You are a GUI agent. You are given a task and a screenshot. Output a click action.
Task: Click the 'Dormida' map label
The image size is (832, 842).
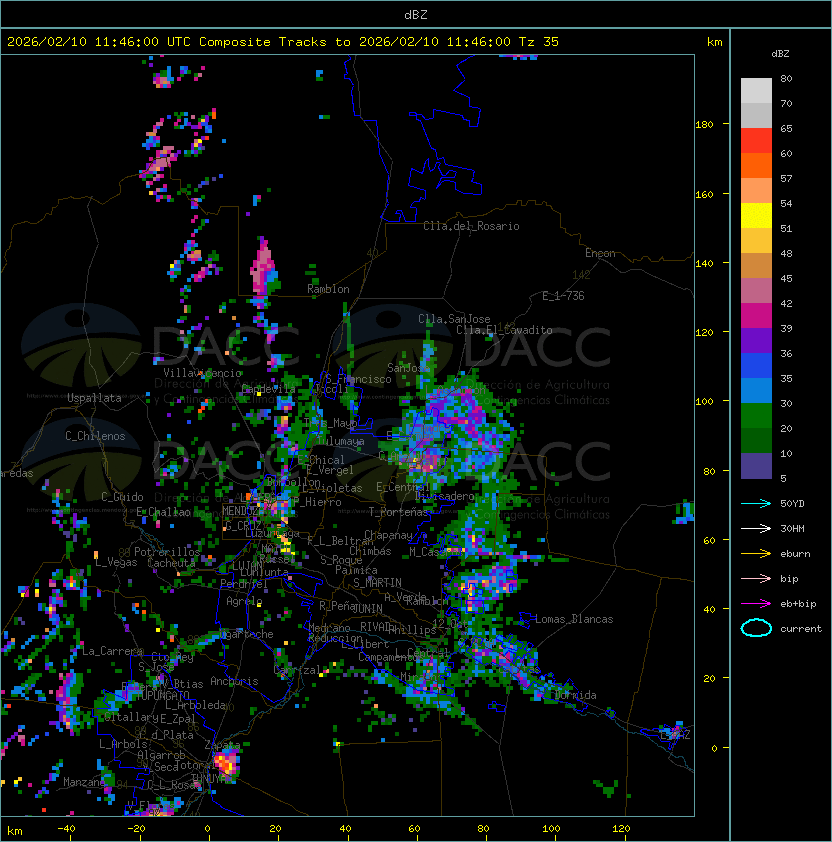[575, 695]
